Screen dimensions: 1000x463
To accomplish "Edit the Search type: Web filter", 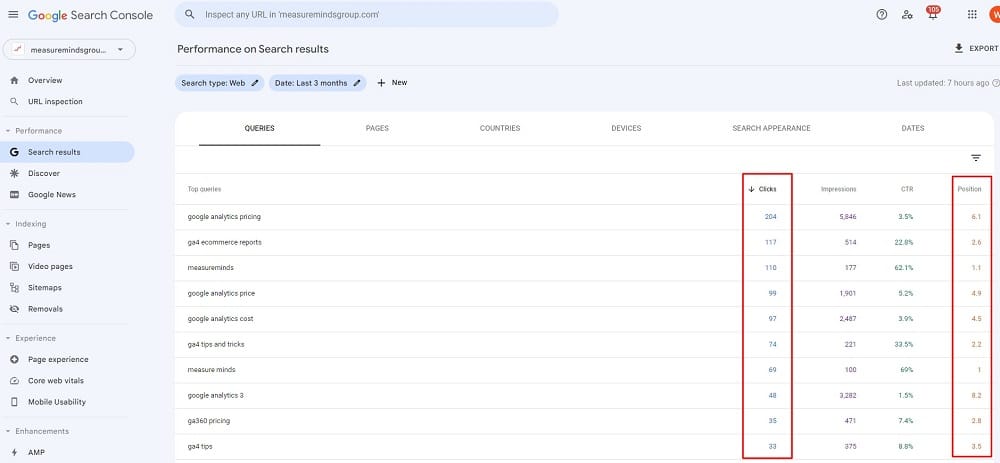I will pyautogui.click(x=219, y=83).
